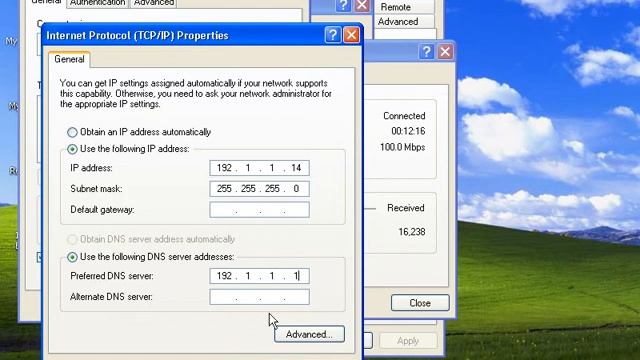Click the last octet 14 of IP address
The image size is (640, 360).
pos(296,168)
